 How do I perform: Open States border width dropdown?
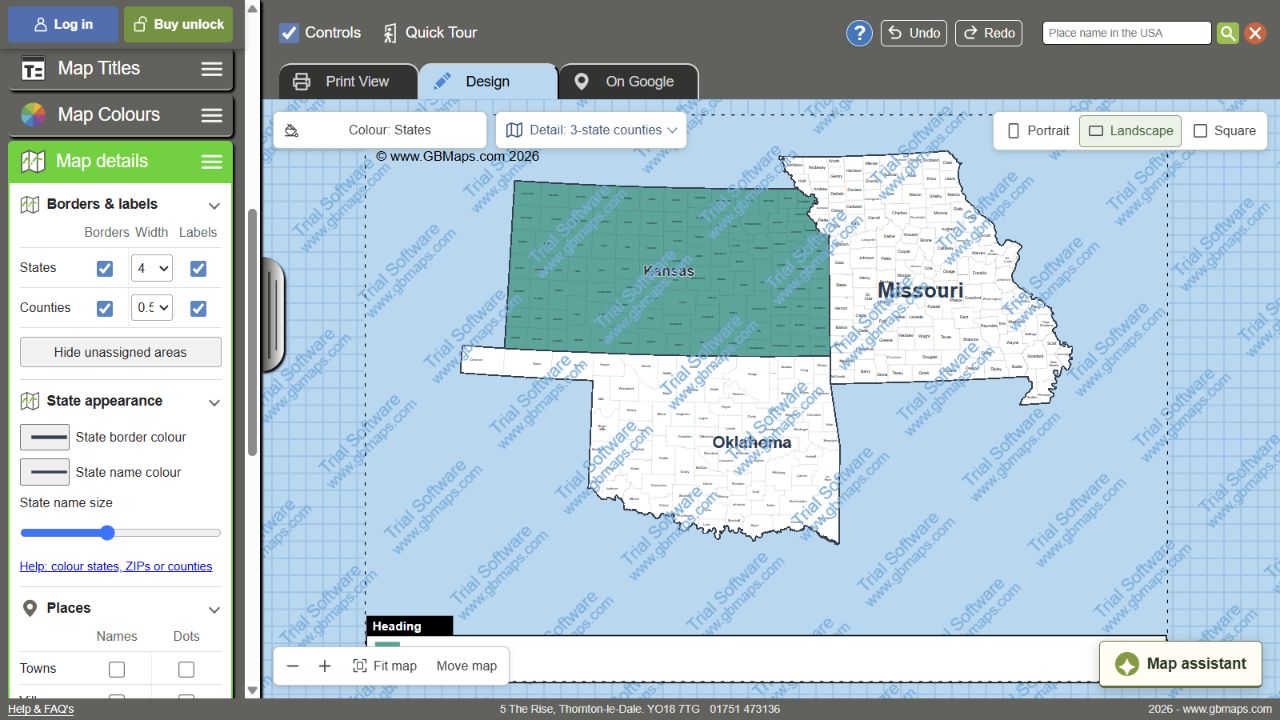pos(152,268)
